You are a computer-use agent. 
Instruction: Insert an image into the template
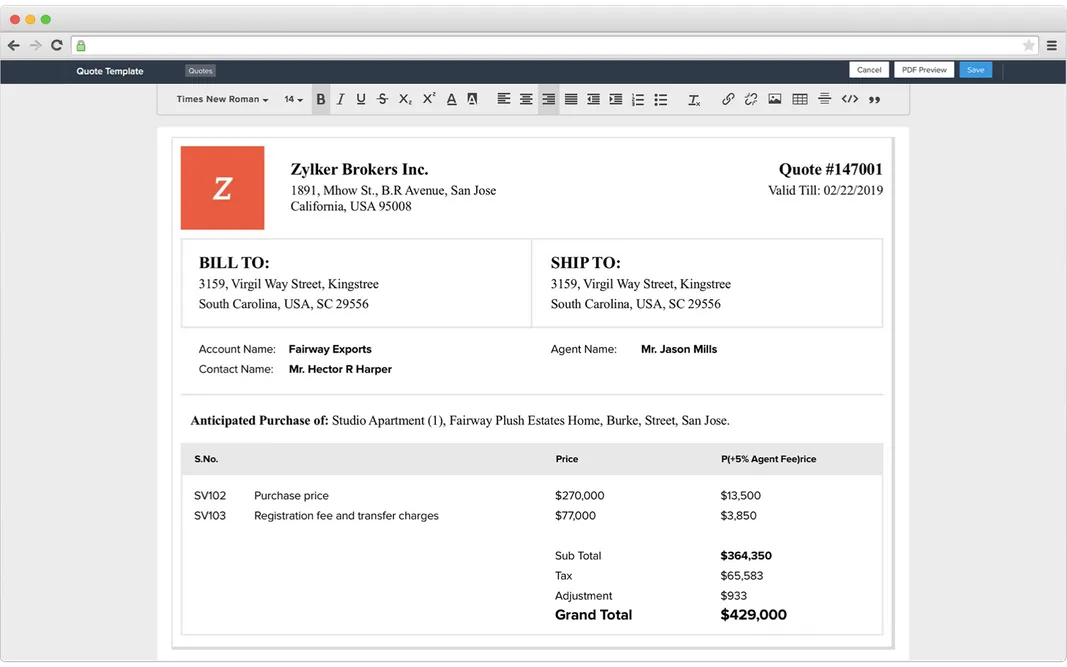pos(775,99)
